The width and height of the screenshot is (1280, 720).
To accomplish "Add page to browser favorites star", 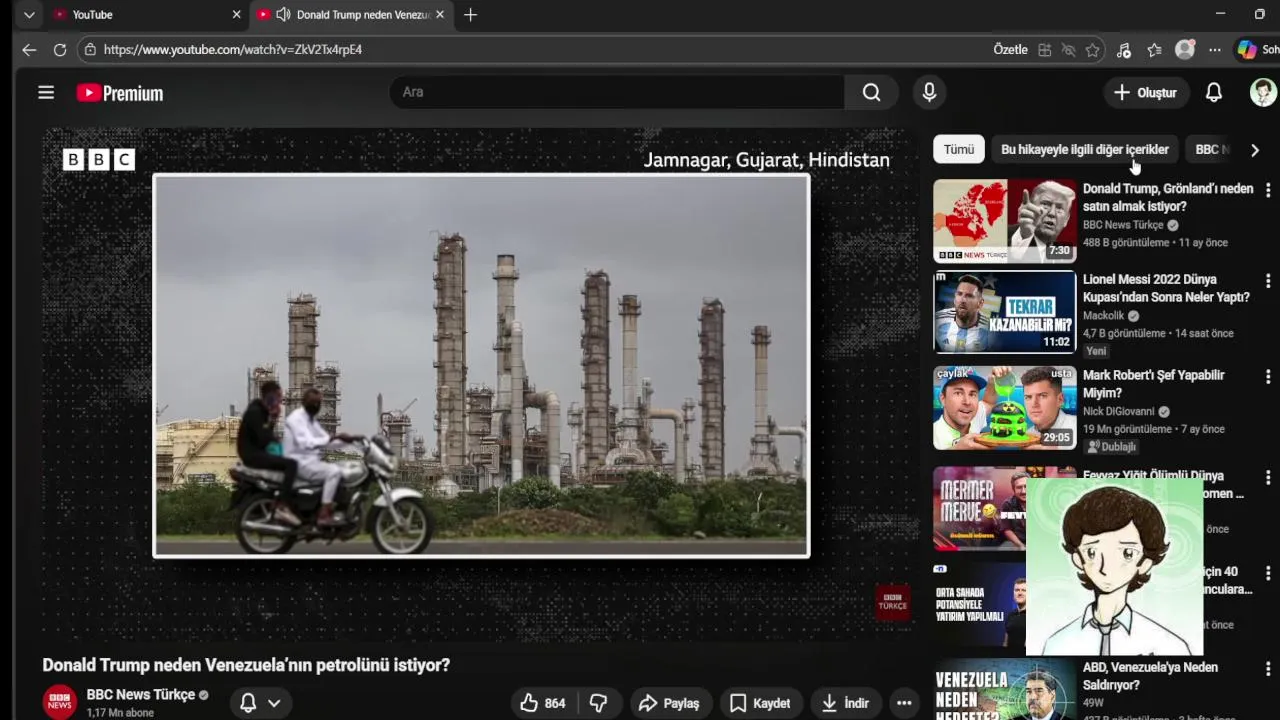I will tap(1093, 50).
